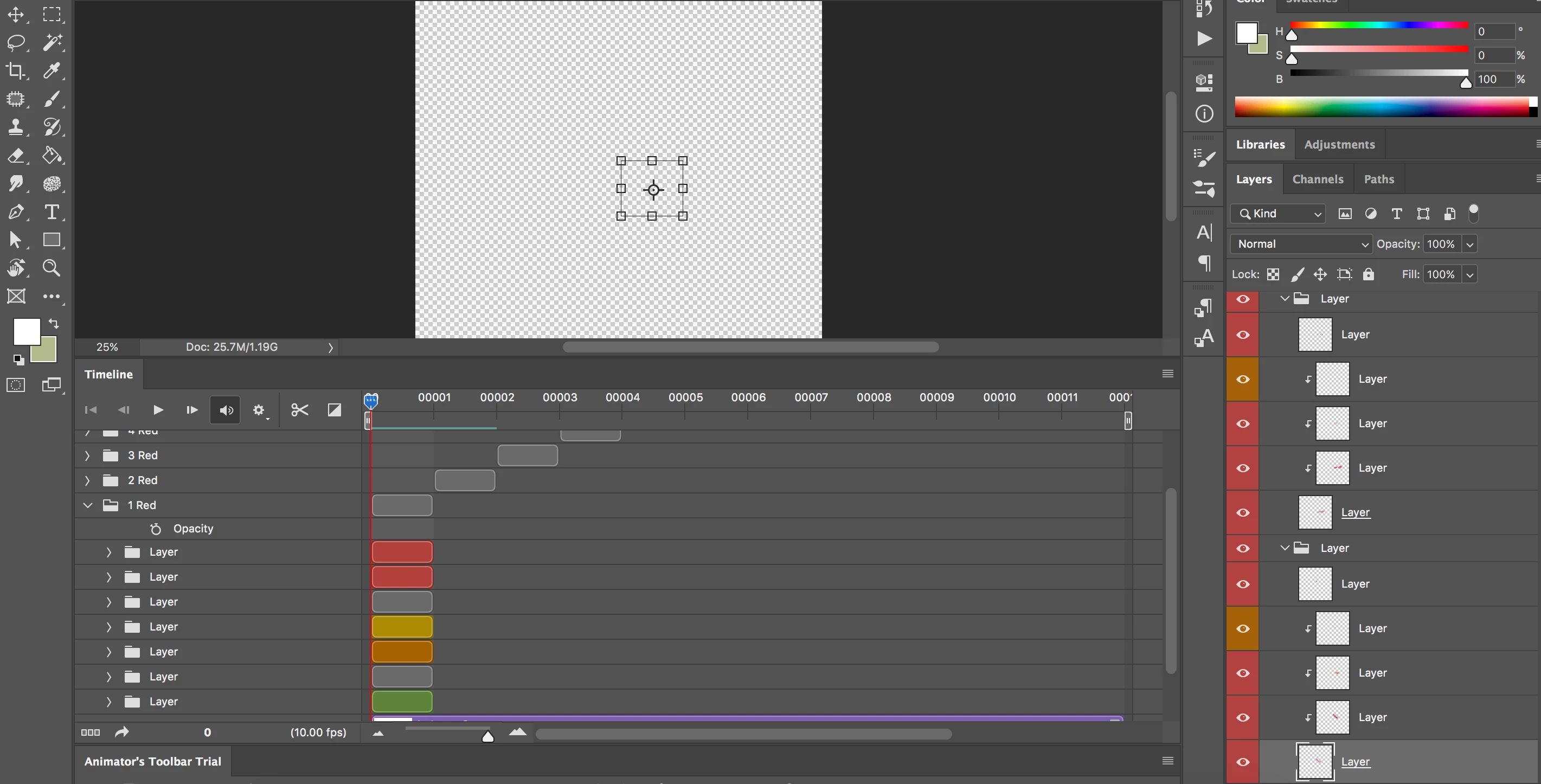Select the Crop tool
Screen dimensions: 1541x784
16,70
